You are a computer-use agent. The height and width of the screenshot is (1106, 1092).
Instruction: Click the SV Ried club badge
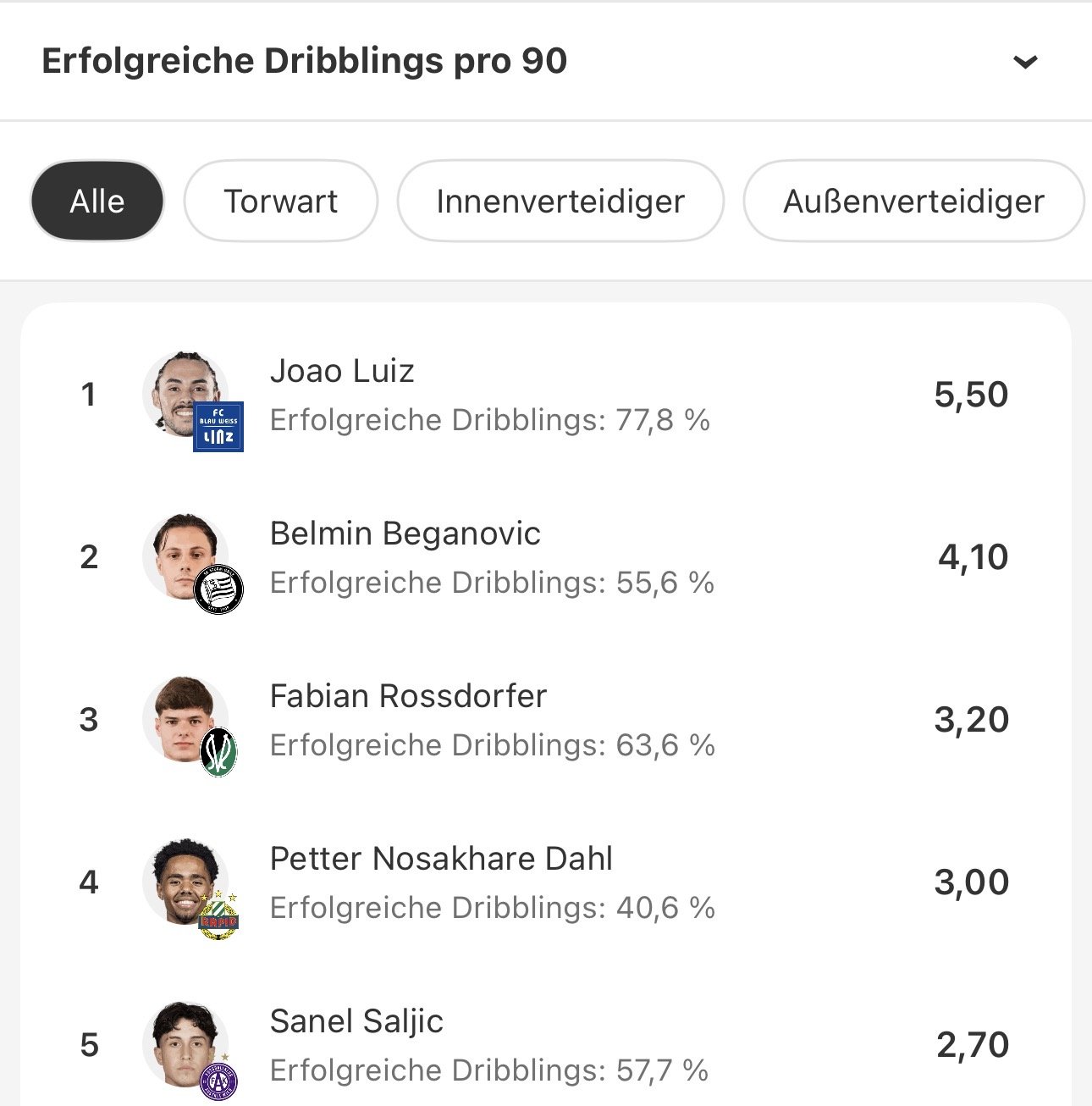pyautogui.click(x=218, y=752)
